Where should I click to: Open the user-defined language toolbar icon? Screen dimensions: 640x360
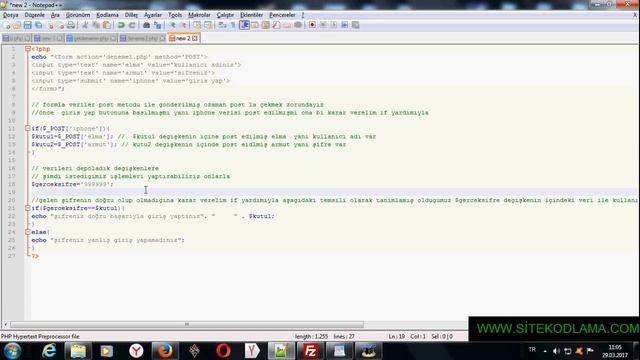pyautogui.click(x=255, y=25)
